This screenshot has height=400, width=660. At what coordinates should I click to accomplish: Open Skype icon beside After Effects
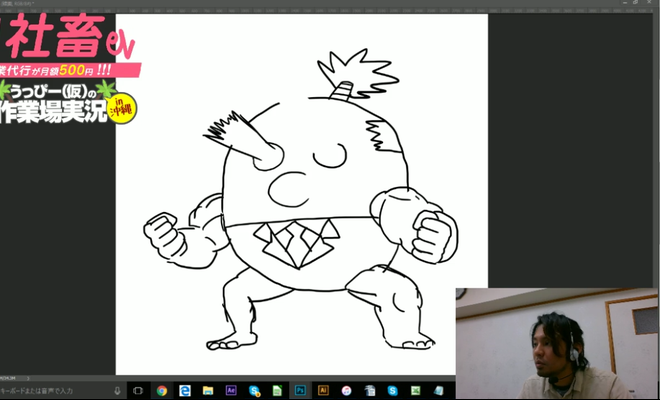pyautogui.click(x=254, y=390)
